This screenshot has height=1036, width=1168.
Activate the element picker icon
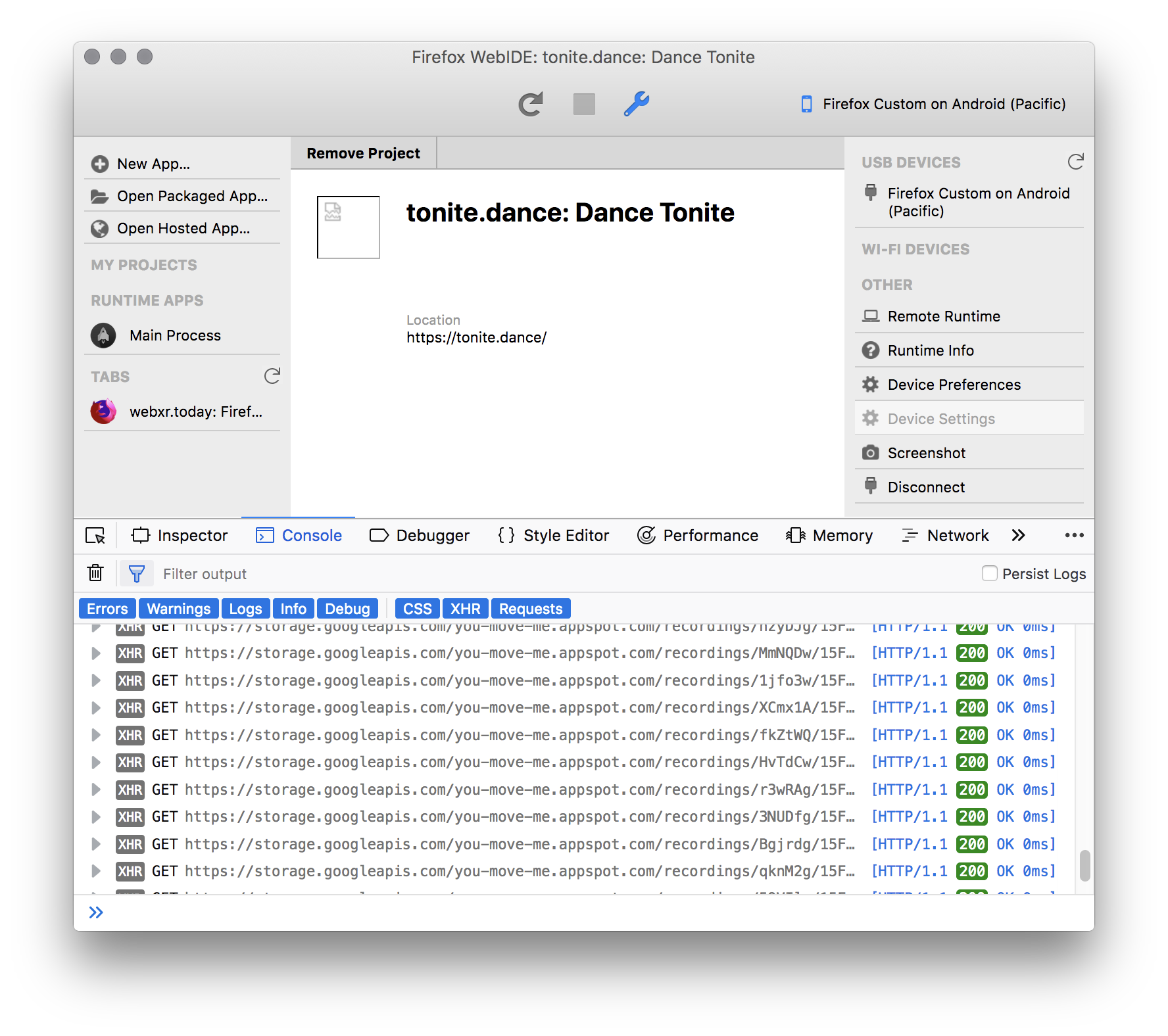click(x=95, y=536)
